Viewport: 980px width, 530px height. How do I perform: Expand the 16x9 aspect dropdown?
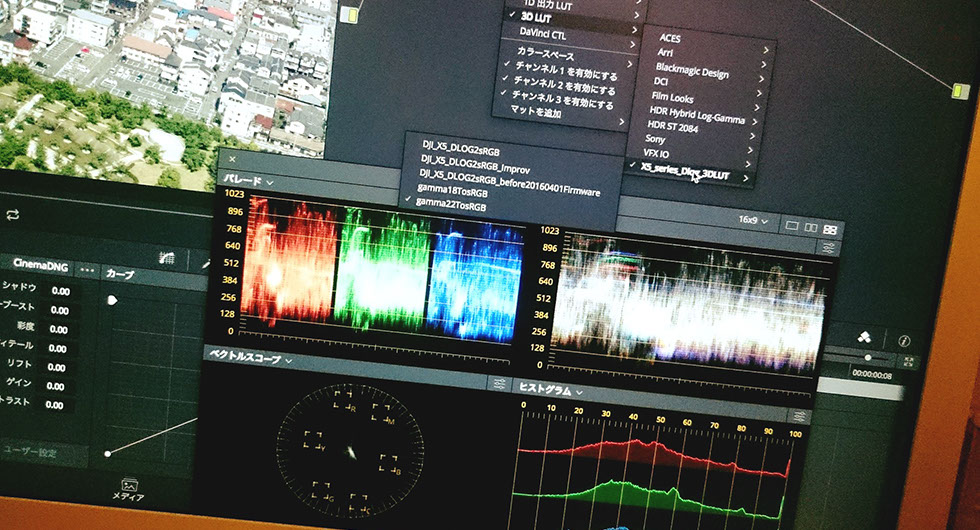pyautogui.click(x=753, y=220)
